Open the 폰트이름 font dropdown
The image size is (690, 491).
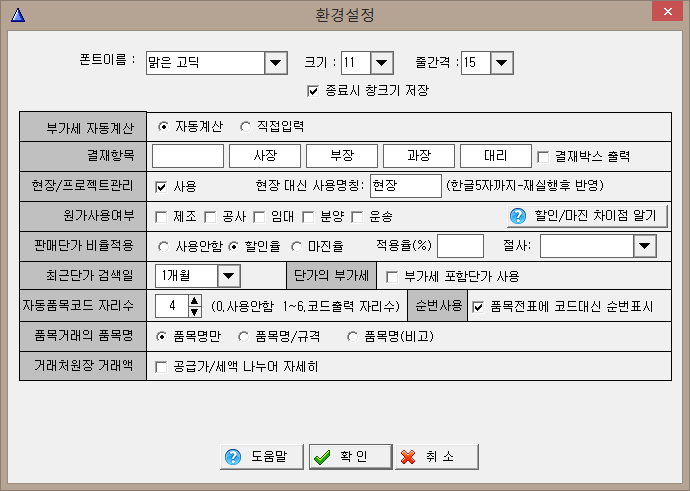click(276, 63)
